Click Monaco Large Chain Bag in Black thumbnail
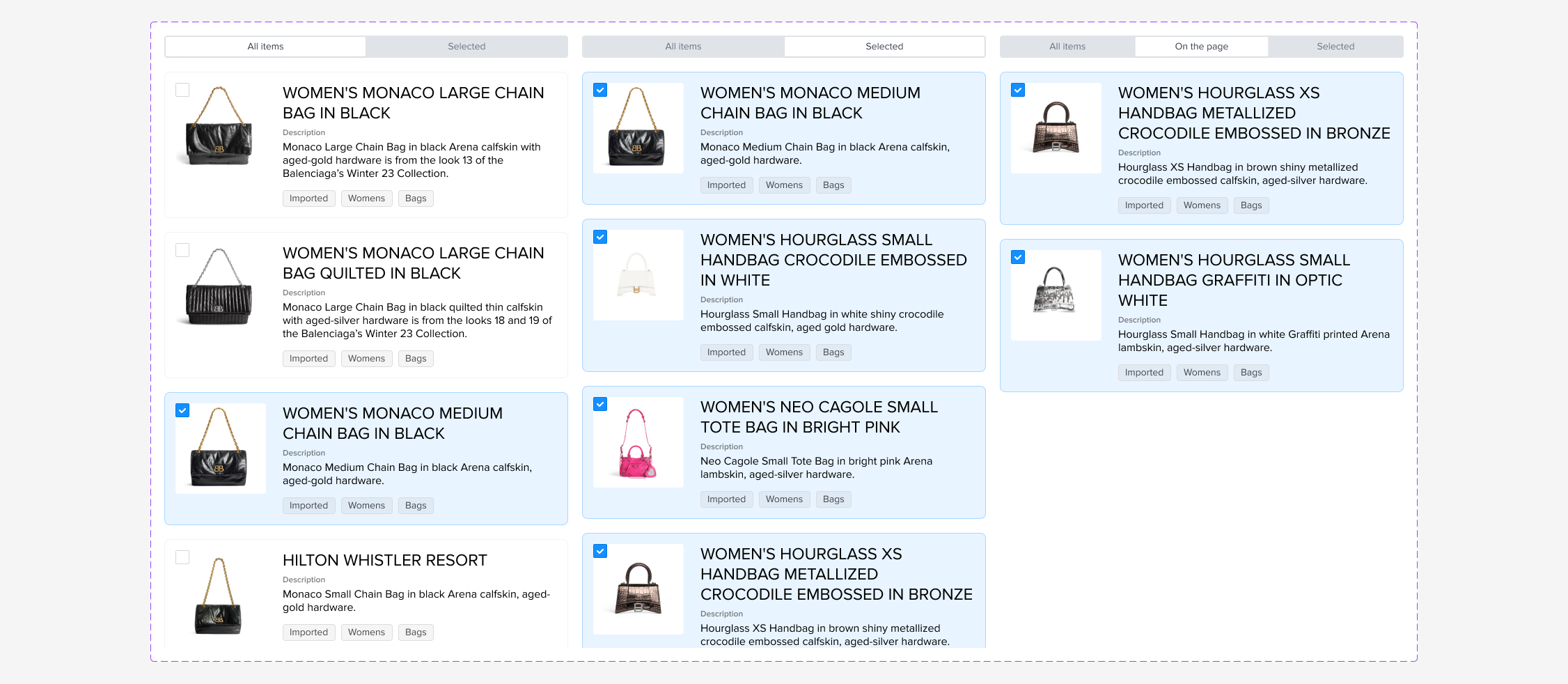Image resolution: width=1568 pixels, height=684 pixels. click(220, 128)
